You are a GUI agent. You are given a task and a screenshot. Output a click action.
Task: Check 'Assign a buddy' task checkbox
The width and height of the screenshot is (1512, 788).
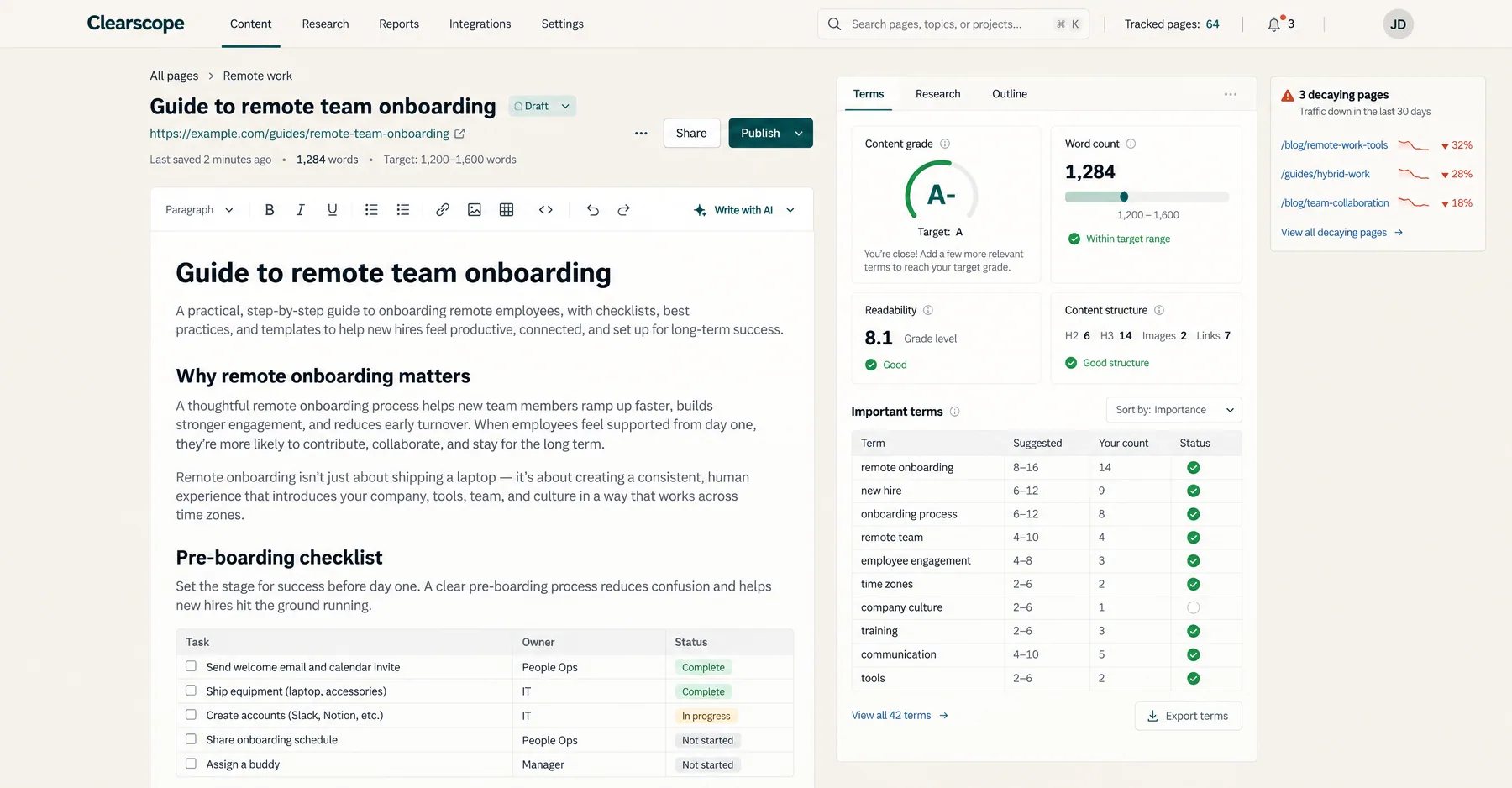pyautogui.click(x=191, y=764)
